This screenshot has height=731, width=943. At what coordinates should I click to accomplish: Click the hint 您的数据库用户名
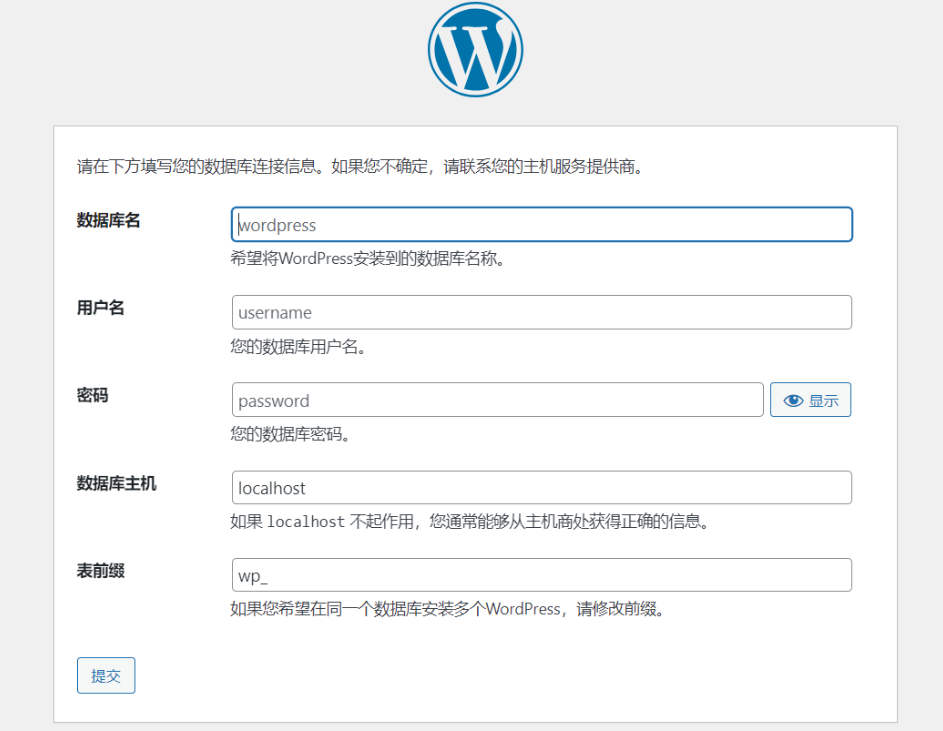pyautogui.click(x=298, y=347)
